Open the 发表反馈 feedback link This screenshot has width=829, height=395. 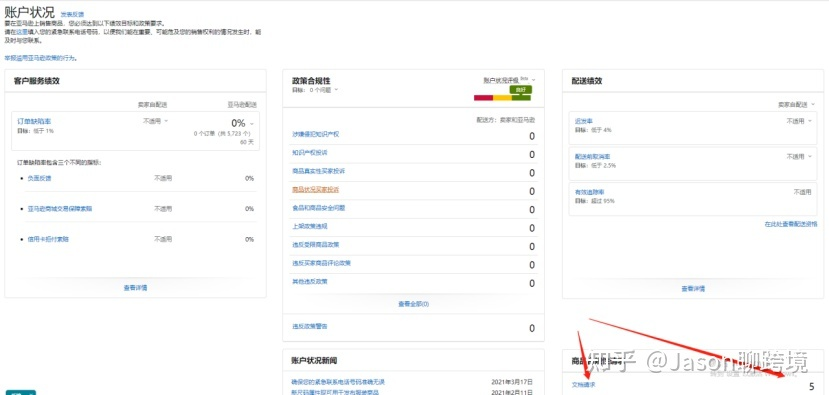click(72, 15)
